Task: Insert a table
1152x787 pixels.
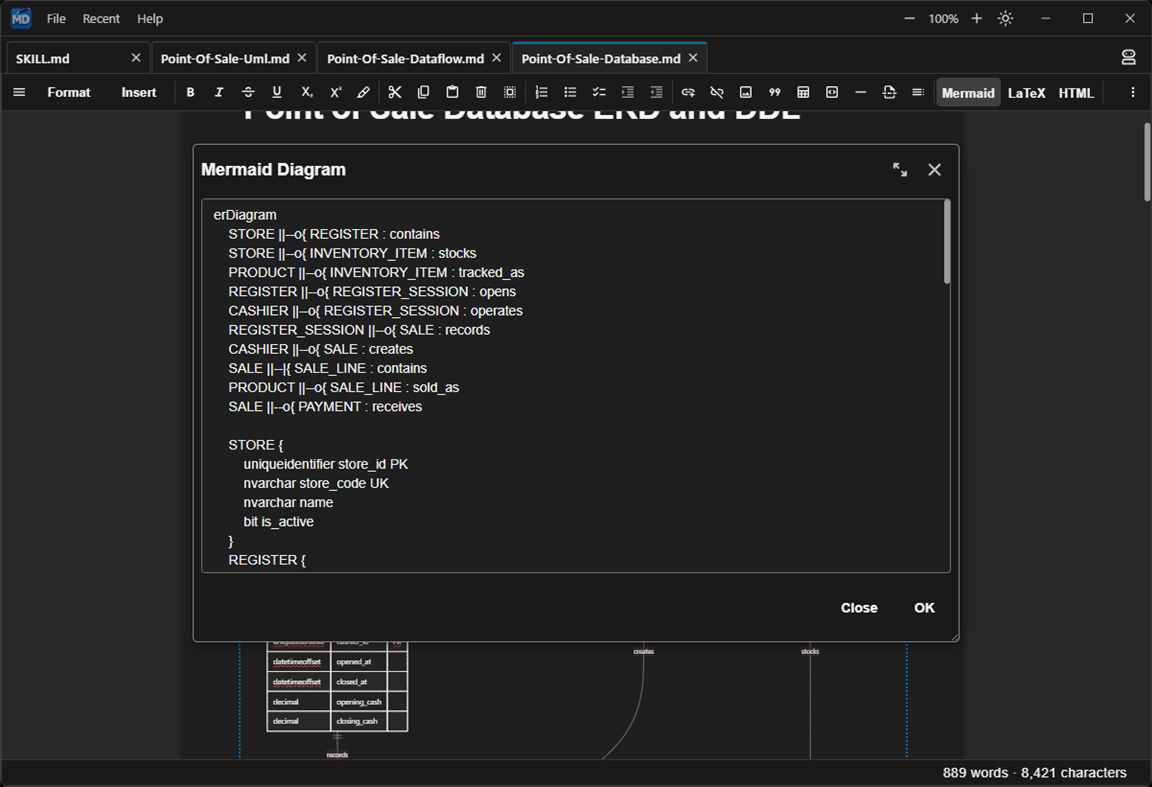Action: point(803,93)
